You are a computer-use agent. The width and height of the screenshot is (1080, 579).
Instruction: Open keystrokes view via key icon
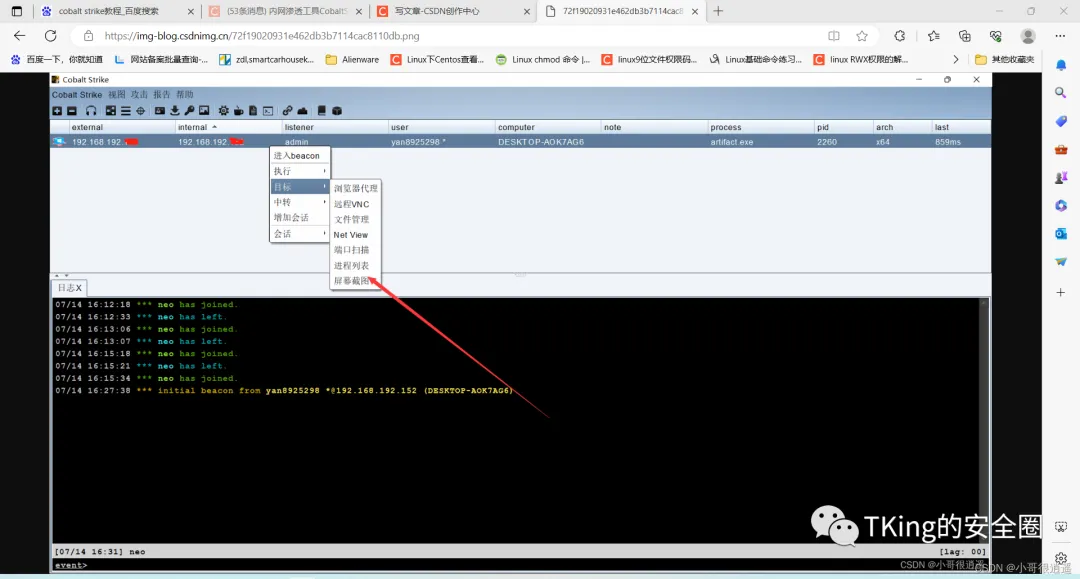click(x=189, y=111)
